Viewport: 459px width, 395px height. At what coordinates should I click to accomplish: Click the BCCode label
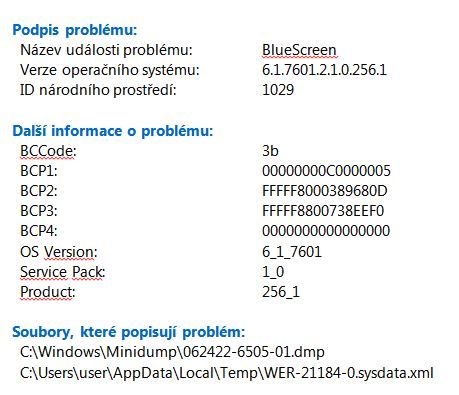coord(48,151)
